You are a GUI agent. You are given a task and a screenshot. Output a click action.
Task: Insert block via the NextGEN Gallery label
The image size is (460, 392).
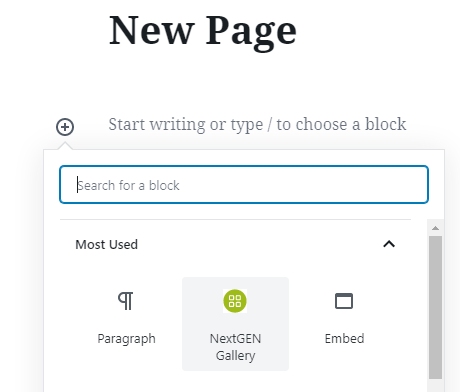point(235,347)
